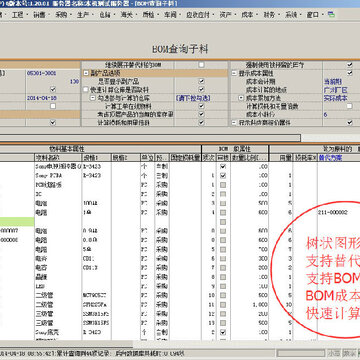Viewport: 360px width, 360px height.
Task: Select the Sony电源适配器 material name cell
Action: coord(58,166)
